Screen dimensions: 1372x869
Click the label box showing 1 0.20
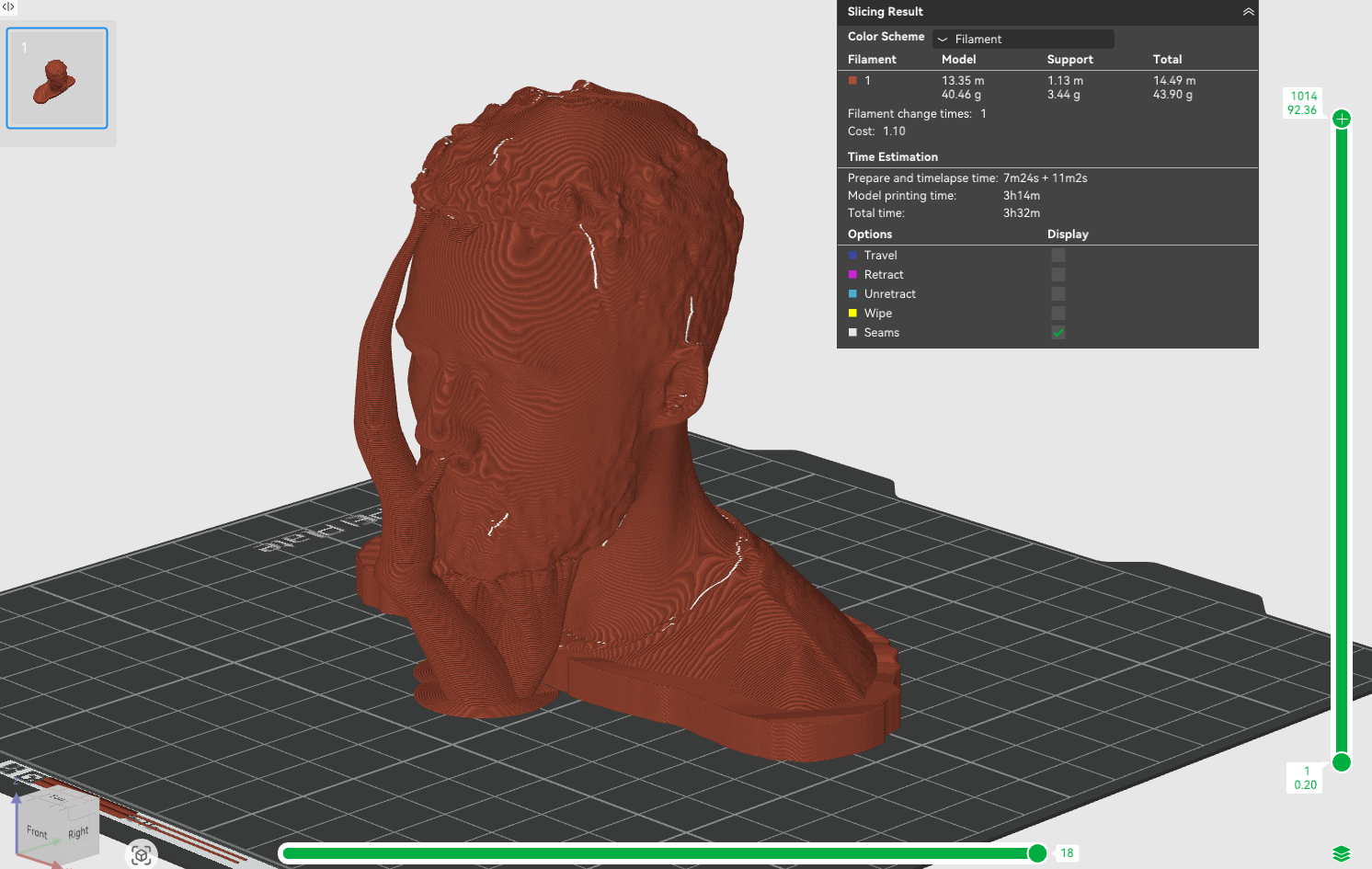pos(1303,777)
